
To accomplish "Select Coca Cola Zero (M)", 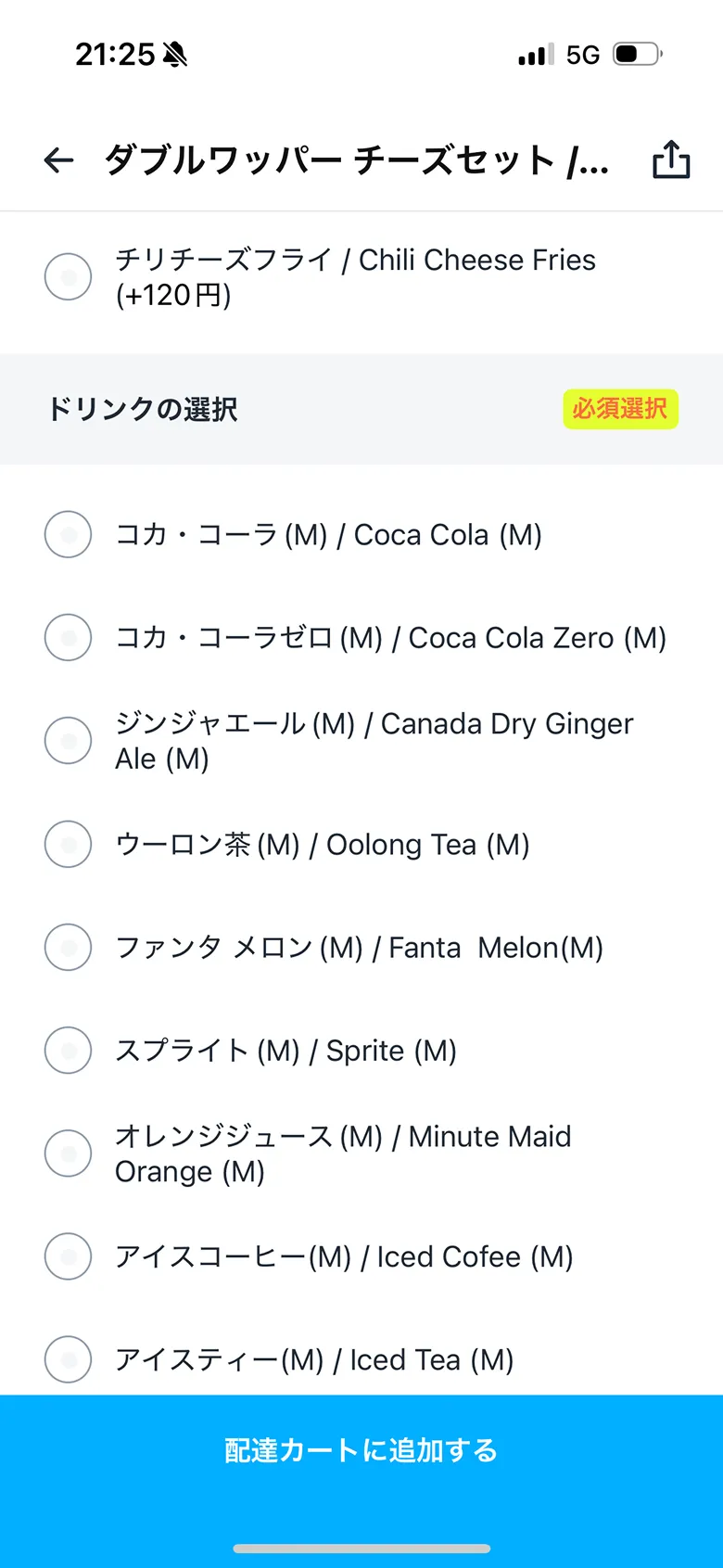I will (x=69, y=637).
